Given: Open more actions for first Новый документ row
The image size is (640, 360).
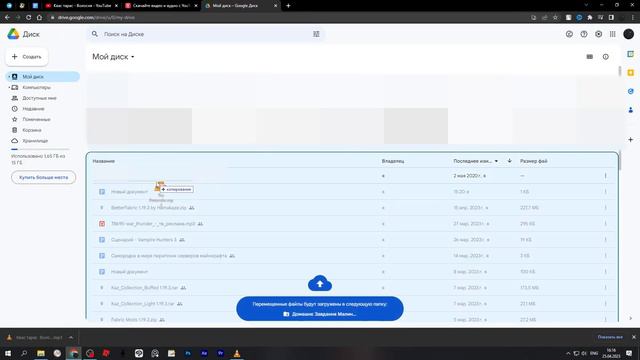Looking at the screenshot, I should 605,192.
